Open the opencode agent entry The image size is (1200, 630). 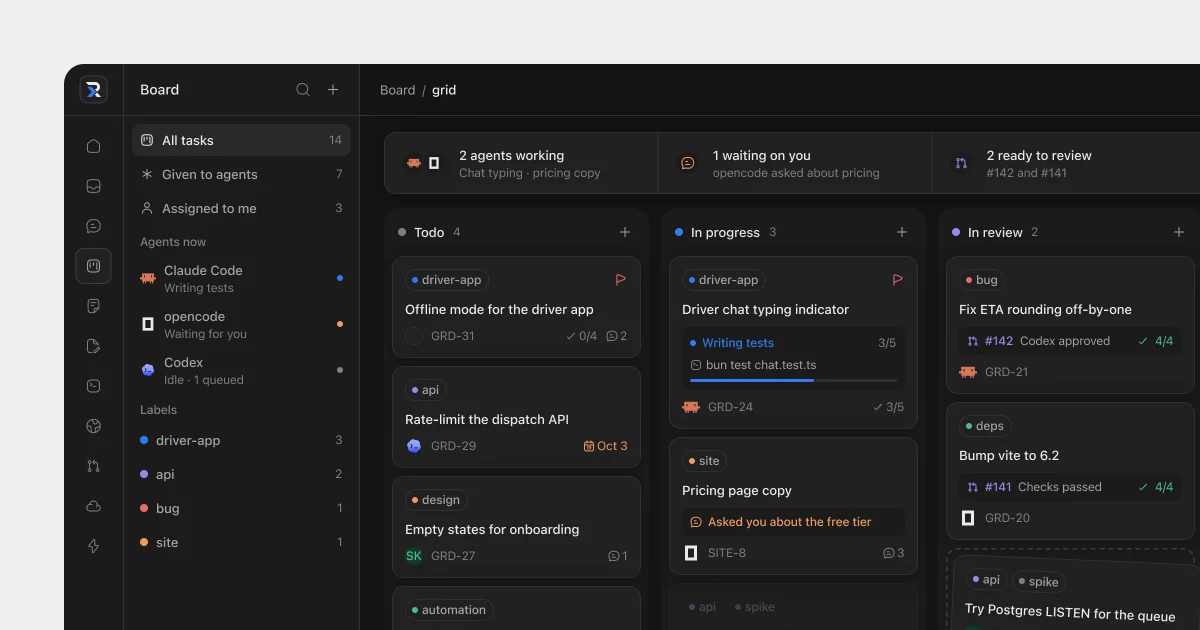241,324
